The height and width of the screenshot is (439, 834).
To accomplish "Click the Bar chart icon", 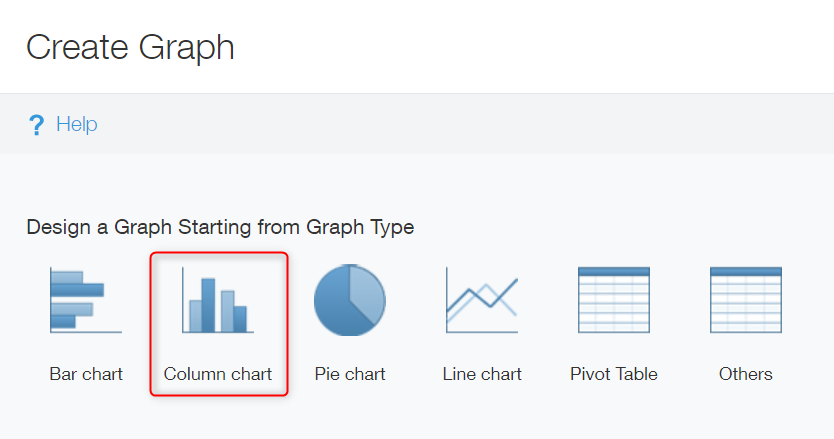I will (86, 299).
